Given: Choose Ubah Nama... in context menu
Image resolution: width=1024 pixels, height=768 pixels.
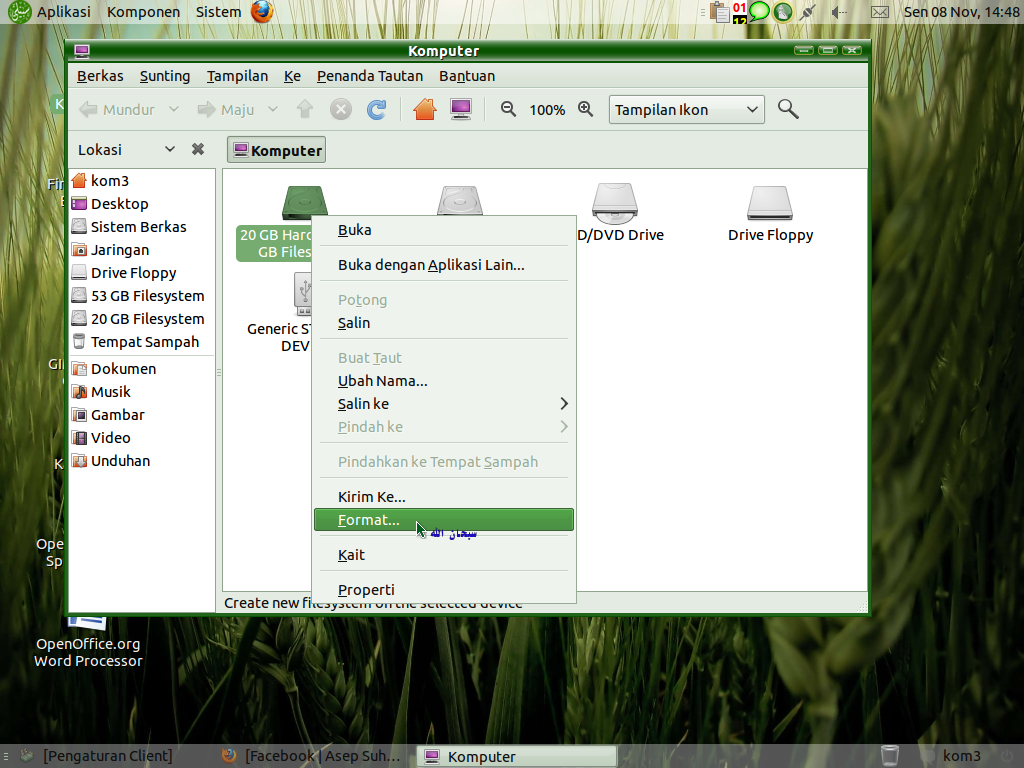Looking at the screenshot, I should point(444,381).
